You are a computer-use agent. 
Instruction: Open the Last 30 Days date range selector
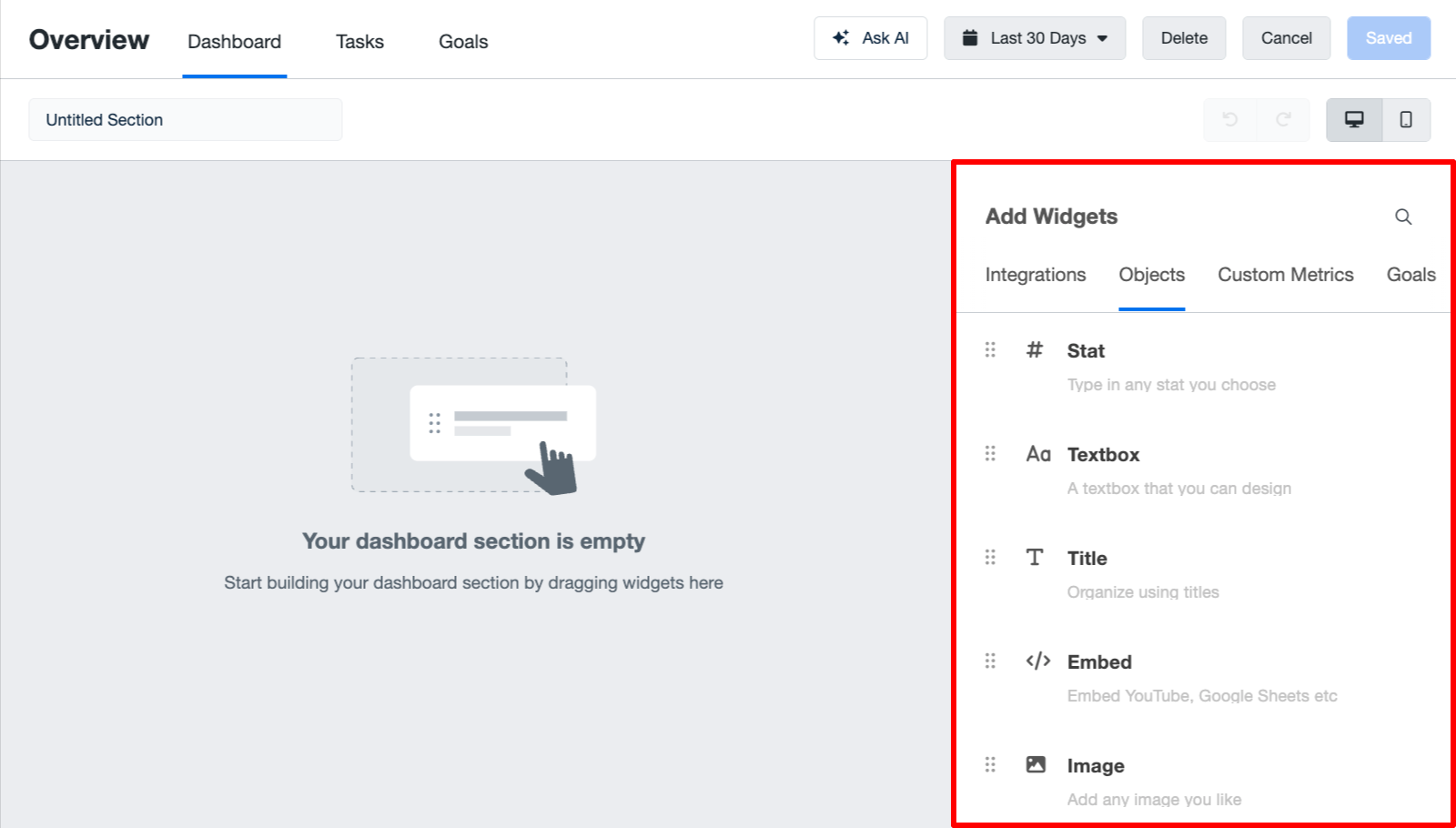click(1034, 37)
